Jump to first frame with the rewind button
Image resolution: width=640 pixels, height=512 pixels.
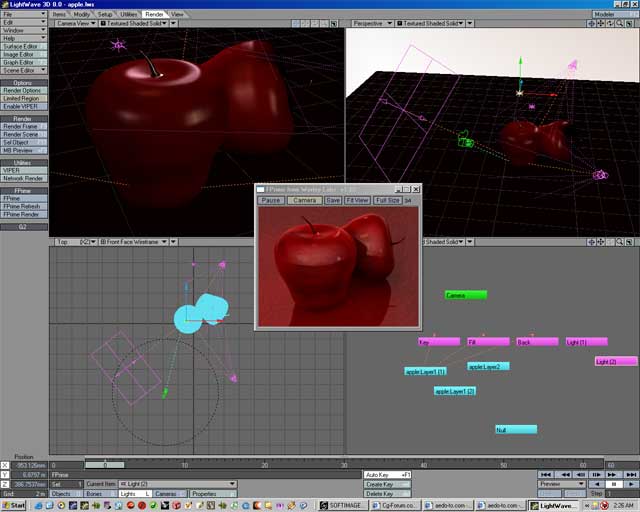click(546, 474)
